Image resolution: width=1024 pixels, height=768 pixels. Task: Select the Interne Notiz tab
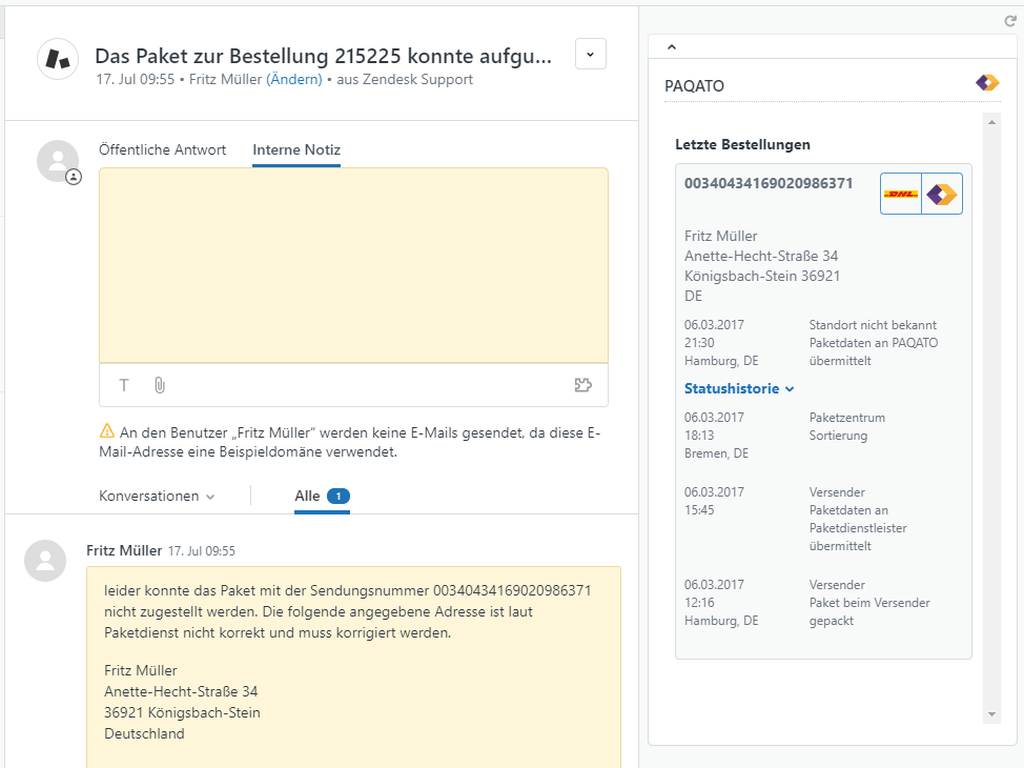[x=296, y=150]
